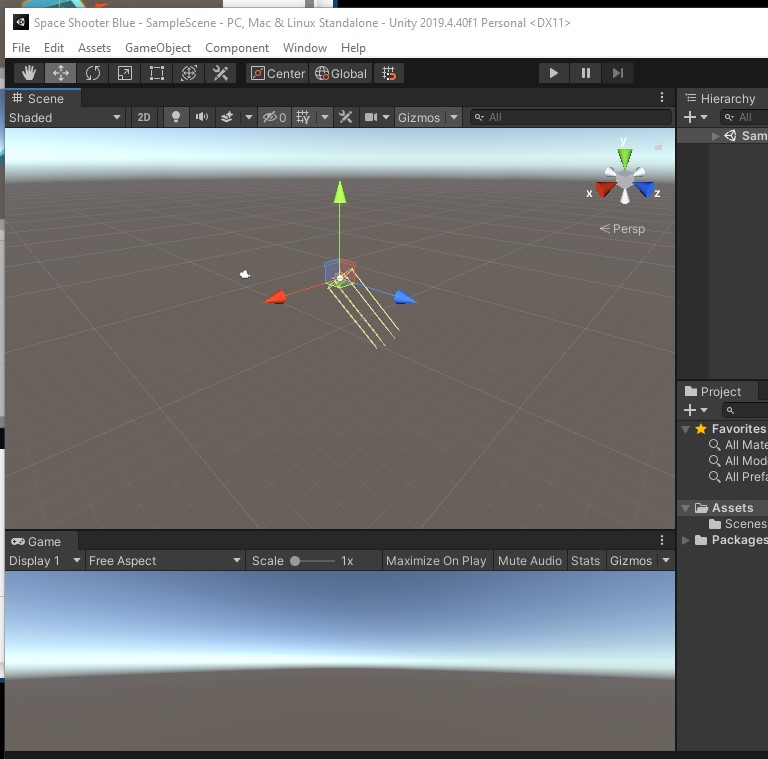Open the Shaded draw mode dropdown
Screen dimensions: 768x759
click(x=65, y=118)
